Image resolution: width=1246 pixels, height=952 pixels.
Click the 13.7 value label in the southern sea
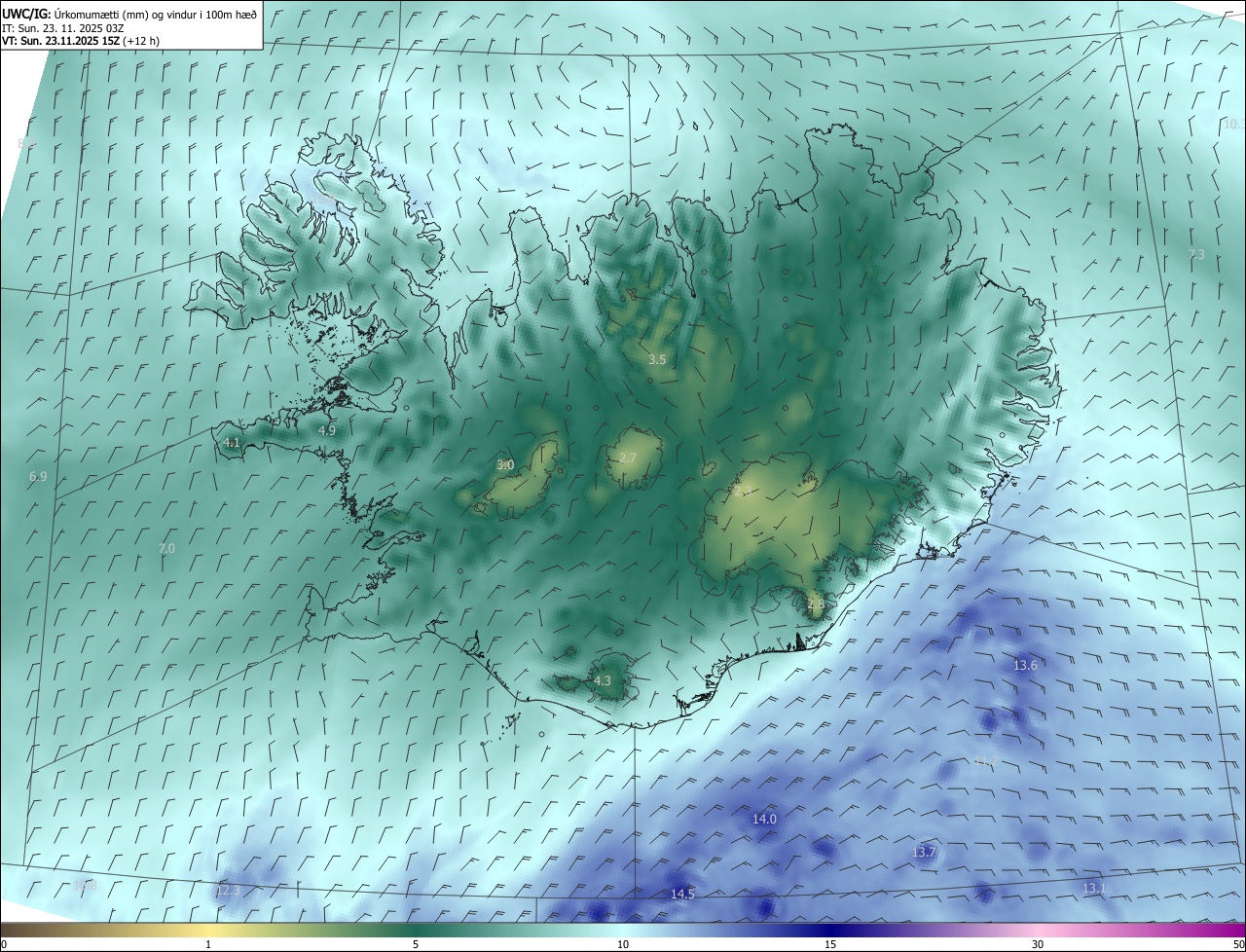point(924,853)
